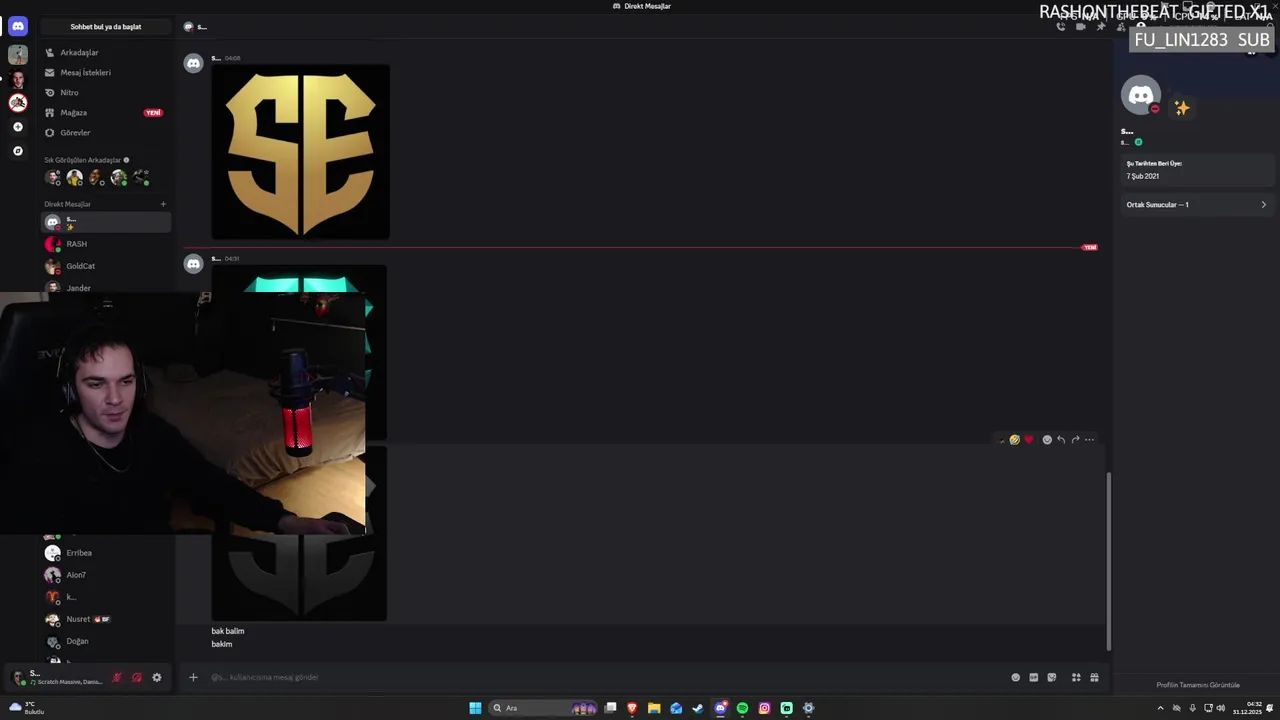
Task: Open Discord home direct messages icon
Action: tap(18, 26)
